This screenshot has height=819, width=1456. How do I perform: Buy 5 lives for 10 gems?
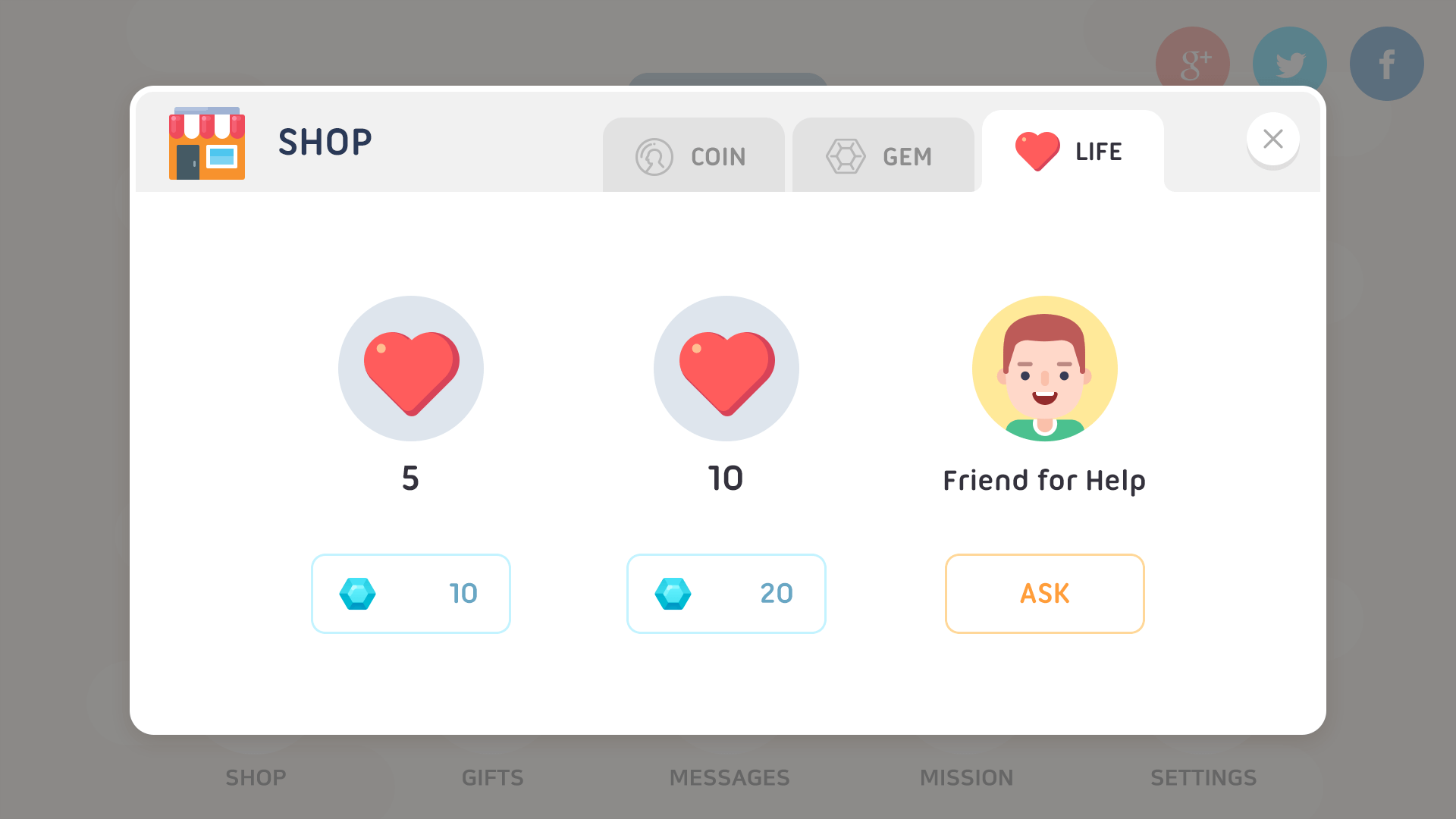tap(410, 594)
